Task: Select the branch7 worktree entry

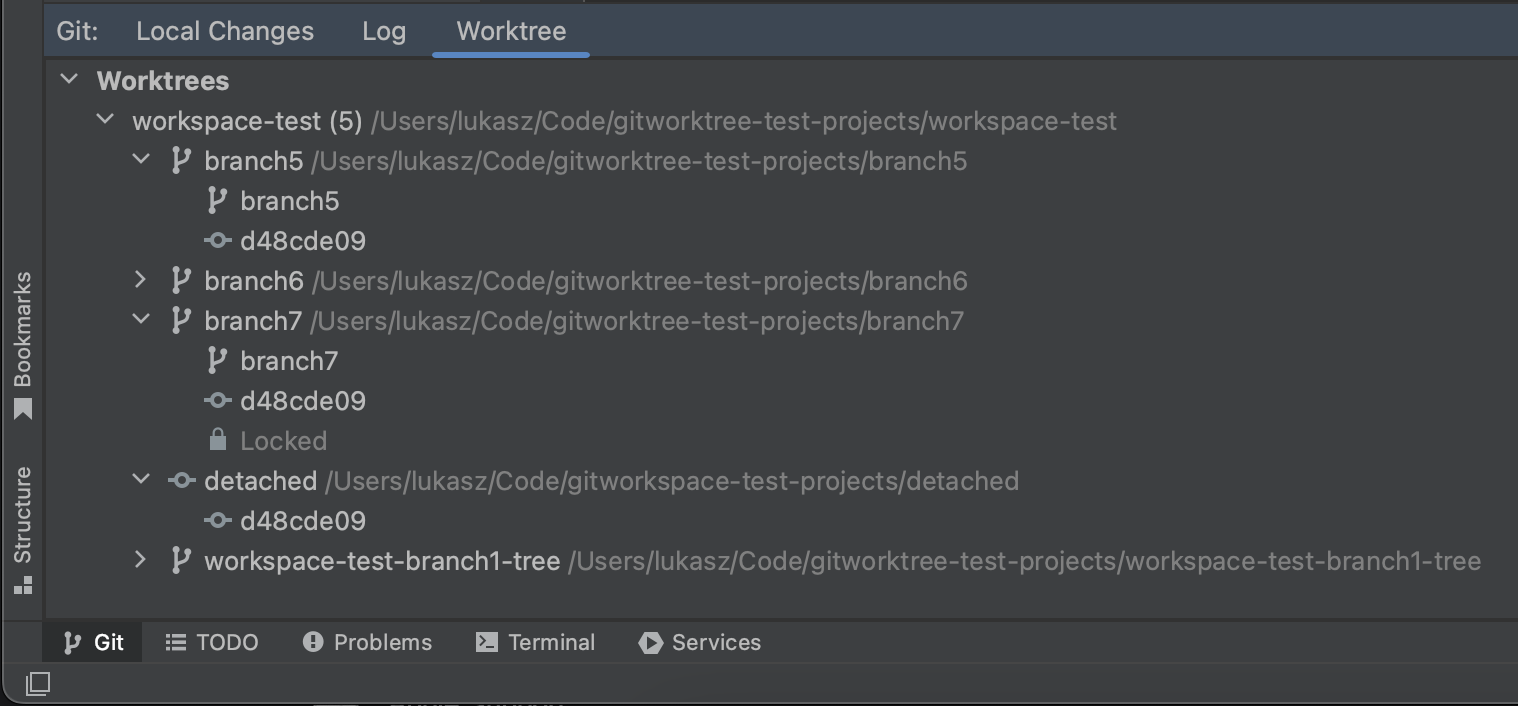Action: [x=254, y=320]
